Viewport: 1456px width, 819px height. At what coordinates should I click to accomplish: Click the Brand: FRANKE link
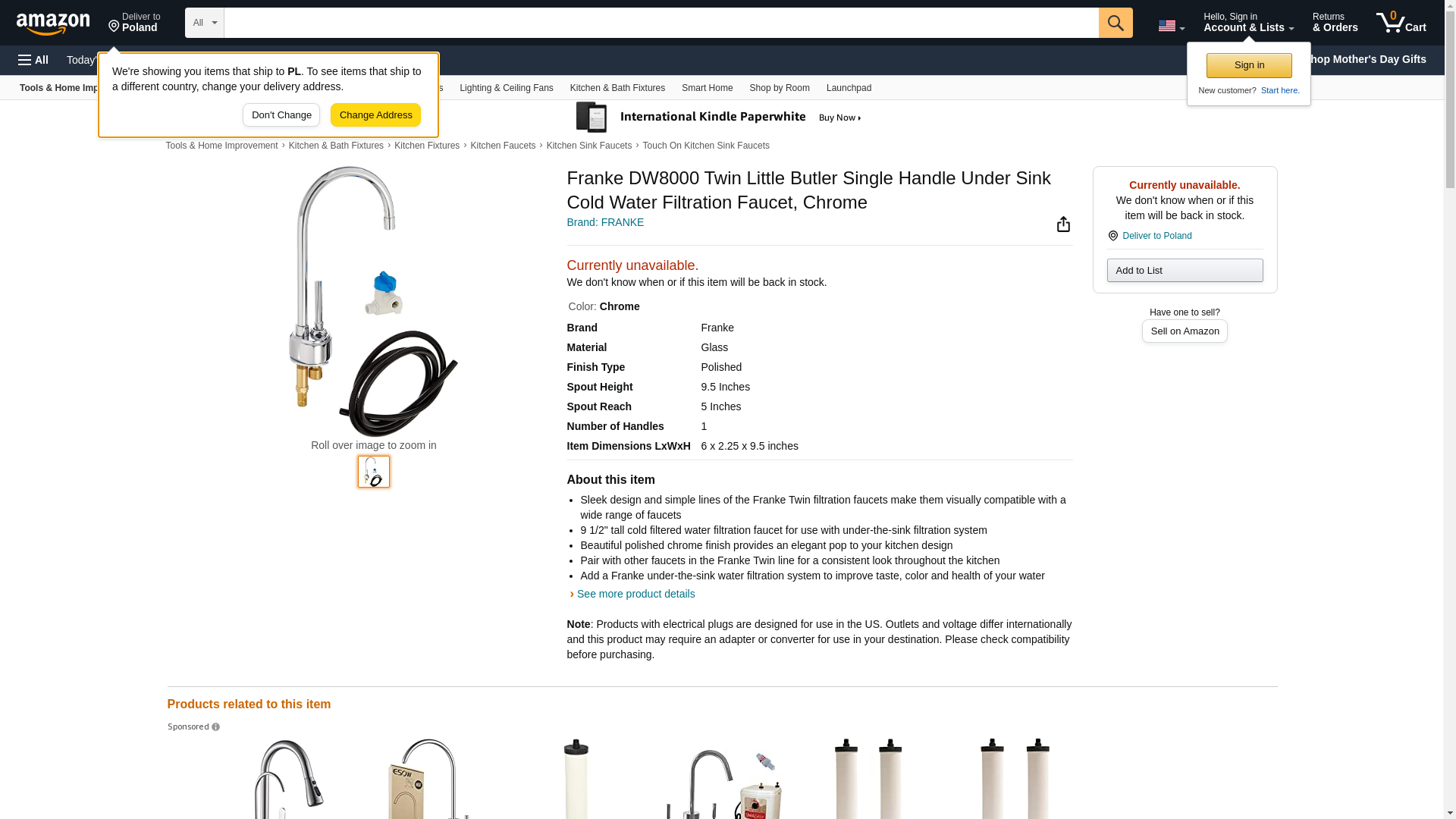tap(605, 222)
